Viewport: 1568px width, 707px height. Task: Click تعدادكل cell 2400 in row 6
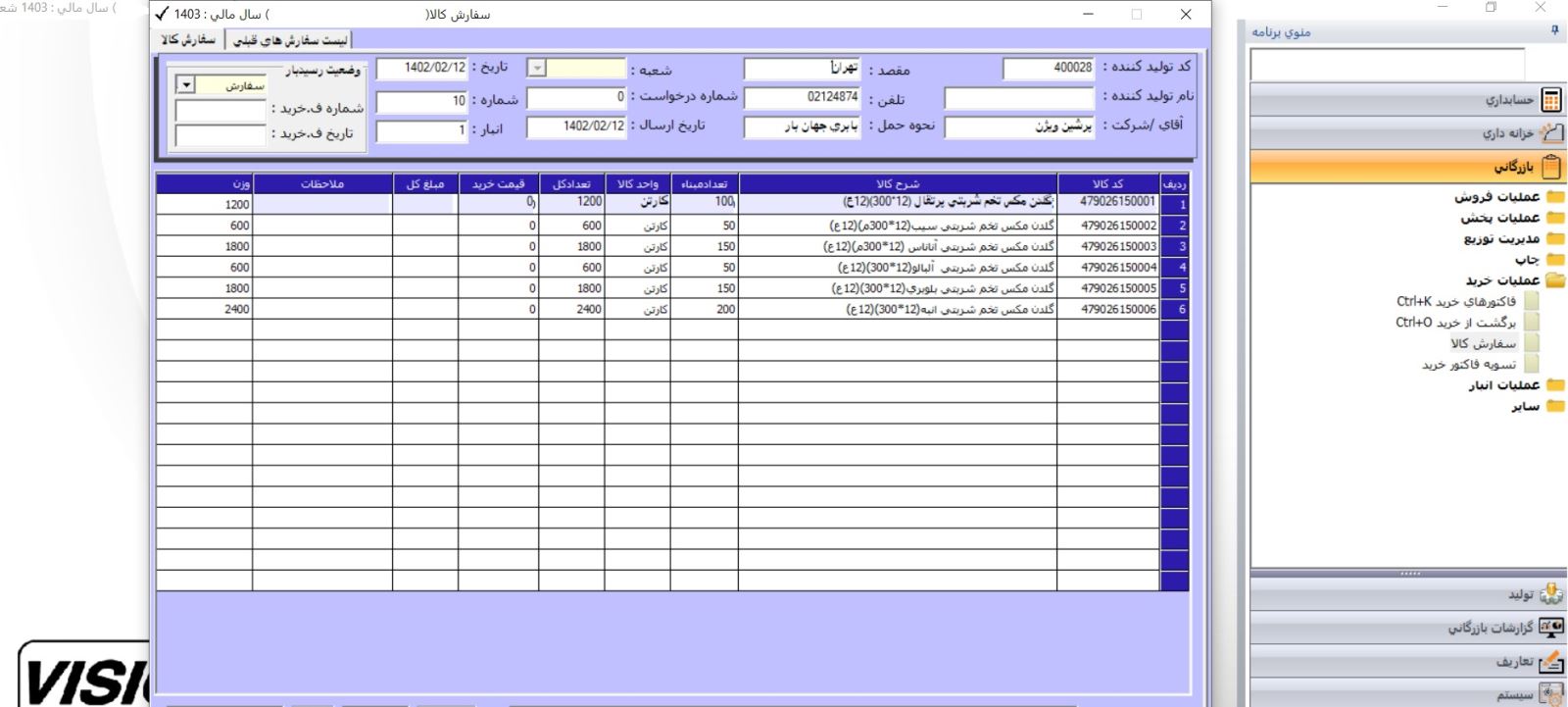point(571,309)
